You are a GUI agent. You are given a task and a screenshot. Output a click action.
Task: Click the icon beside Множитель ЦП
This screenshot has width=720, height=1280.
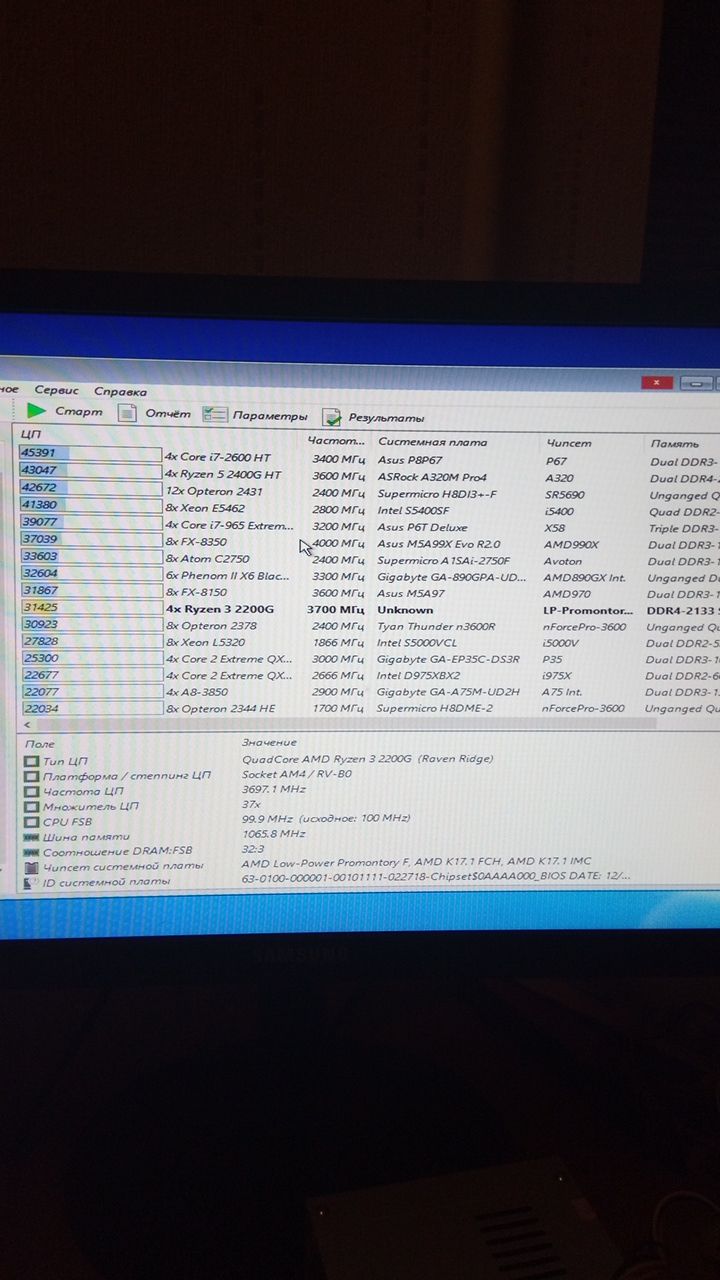pos(32,806)
